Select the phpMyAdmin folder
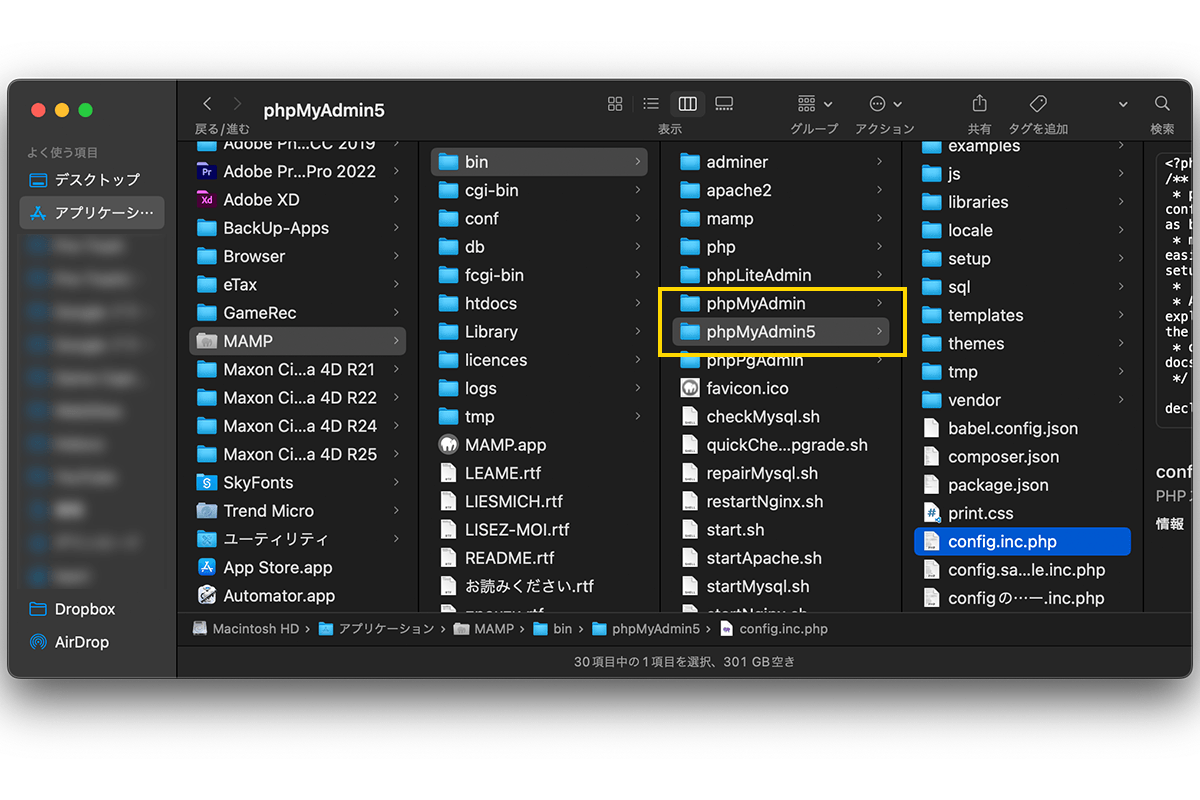 click(781, 303)
